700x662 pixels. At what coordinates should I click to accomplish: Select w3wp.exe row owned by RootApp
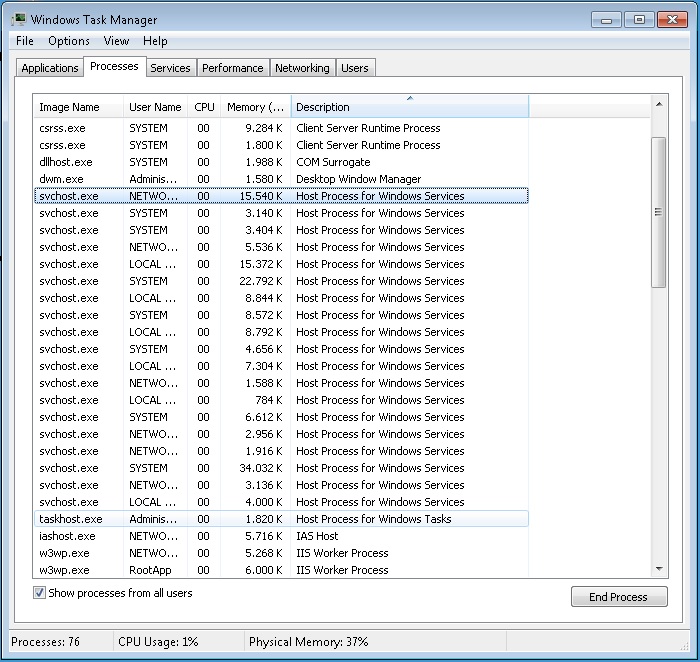pyautogui.click(x=281, y=570)
